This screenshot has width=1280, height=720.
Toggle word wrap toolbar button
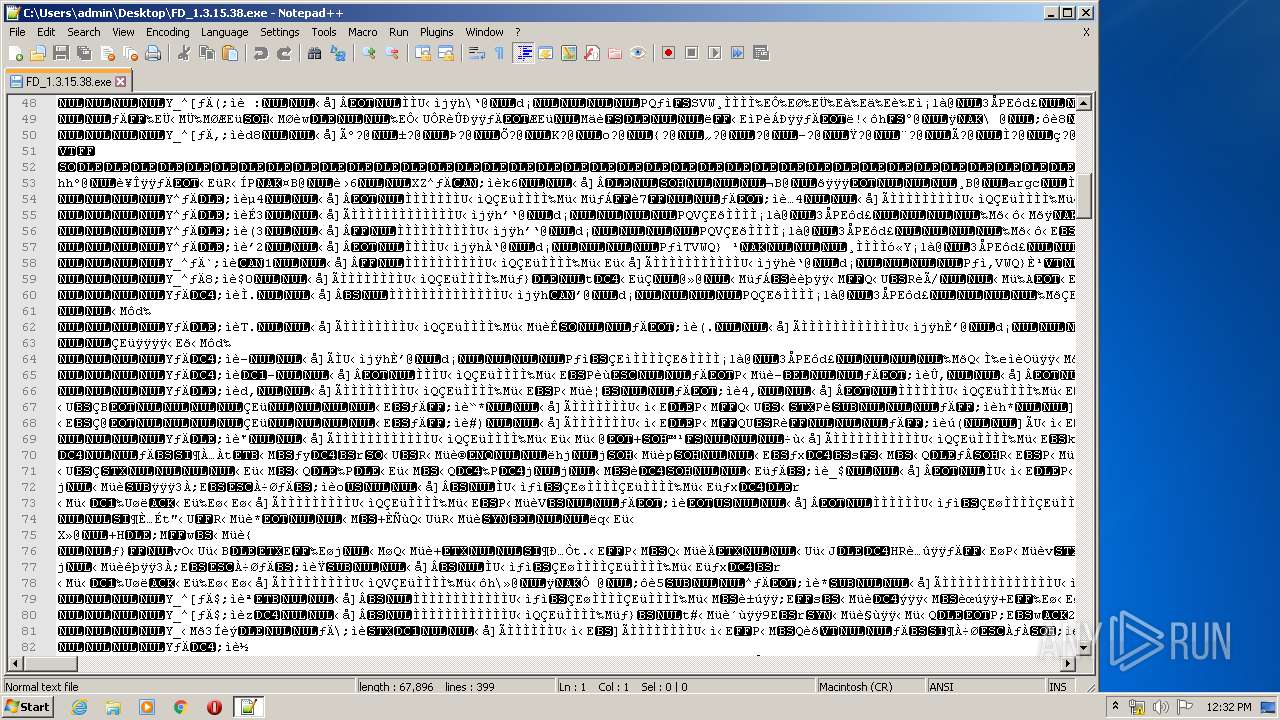(x=476, y=53)
